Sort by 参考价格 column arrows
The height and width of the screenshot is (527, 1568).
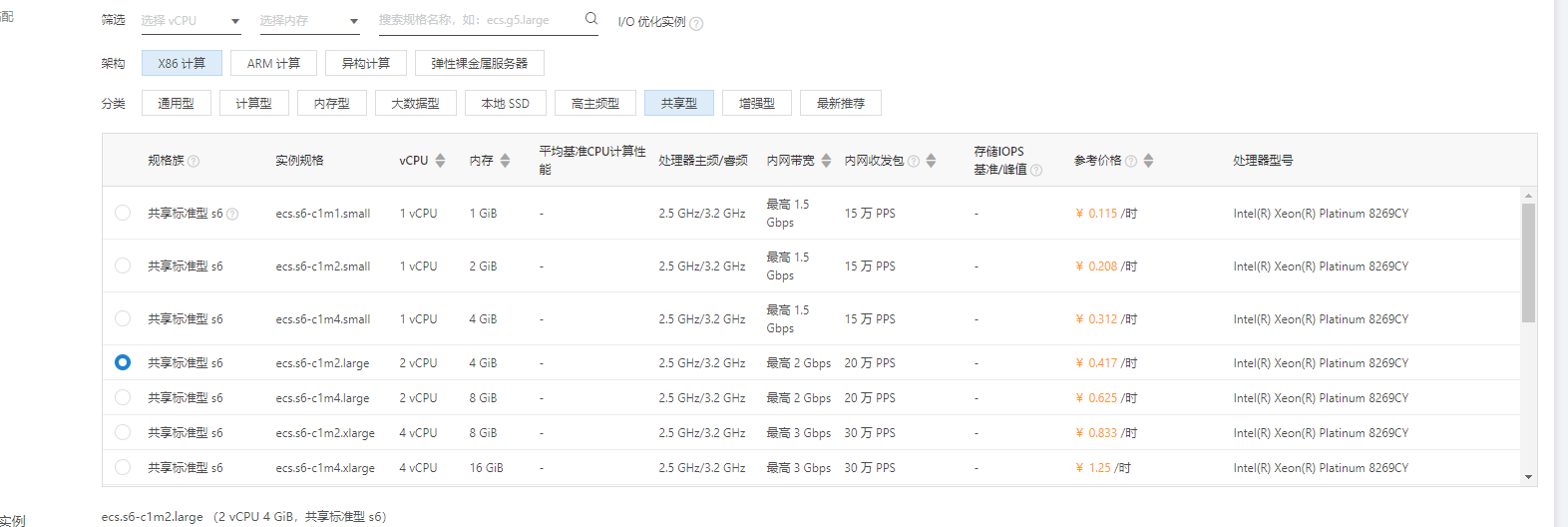1148,161
